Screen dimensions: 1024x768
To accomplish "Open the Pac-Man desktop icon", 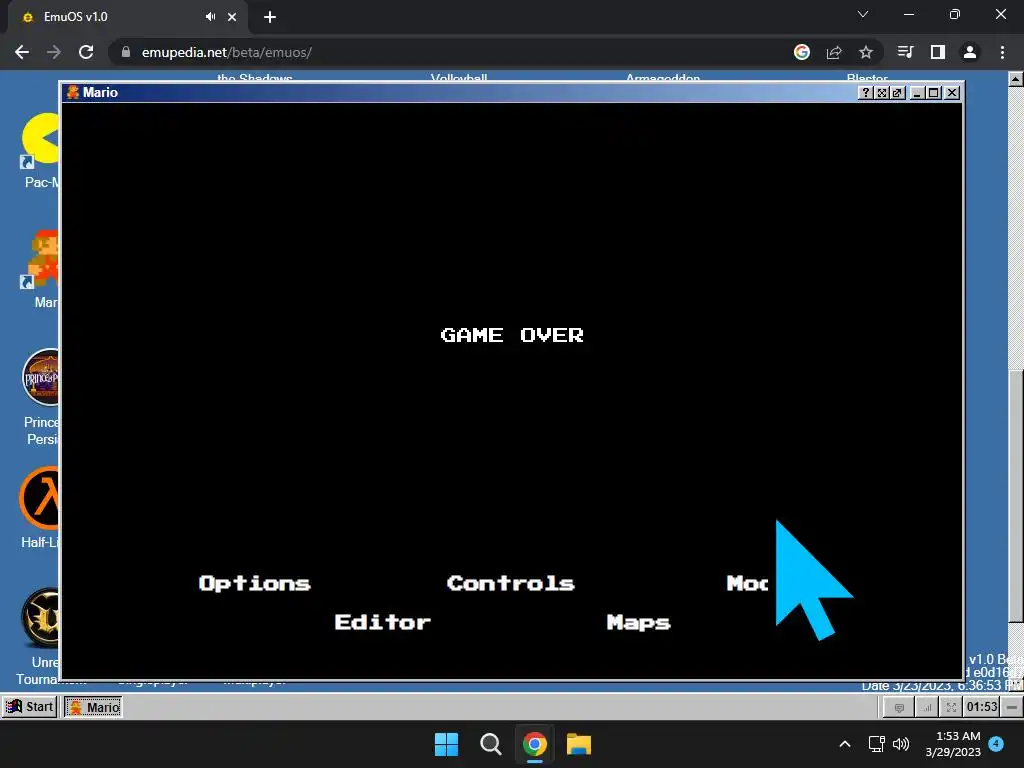I will point(40,152).
